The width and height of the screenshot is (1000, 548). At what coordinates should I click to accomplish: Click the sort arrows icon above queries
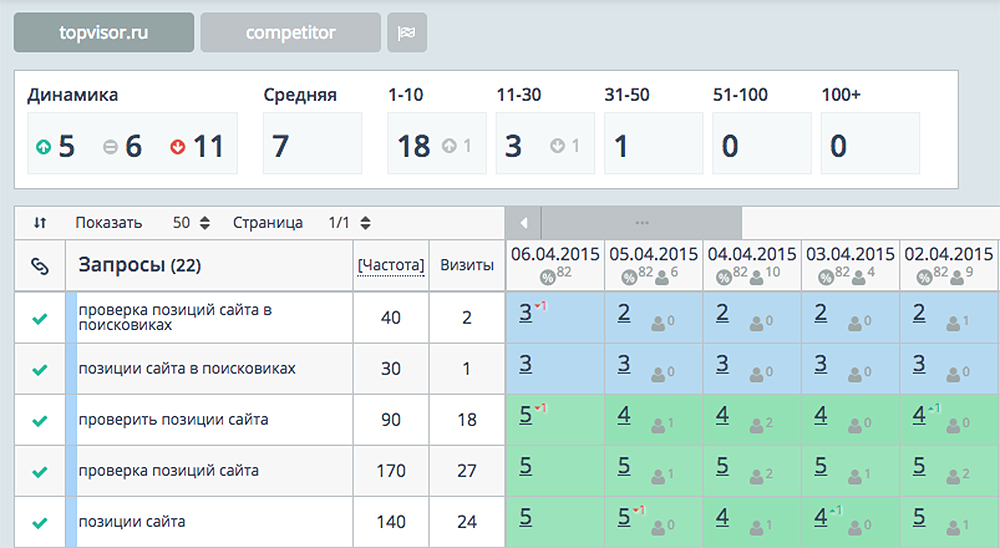click(40, 223)
